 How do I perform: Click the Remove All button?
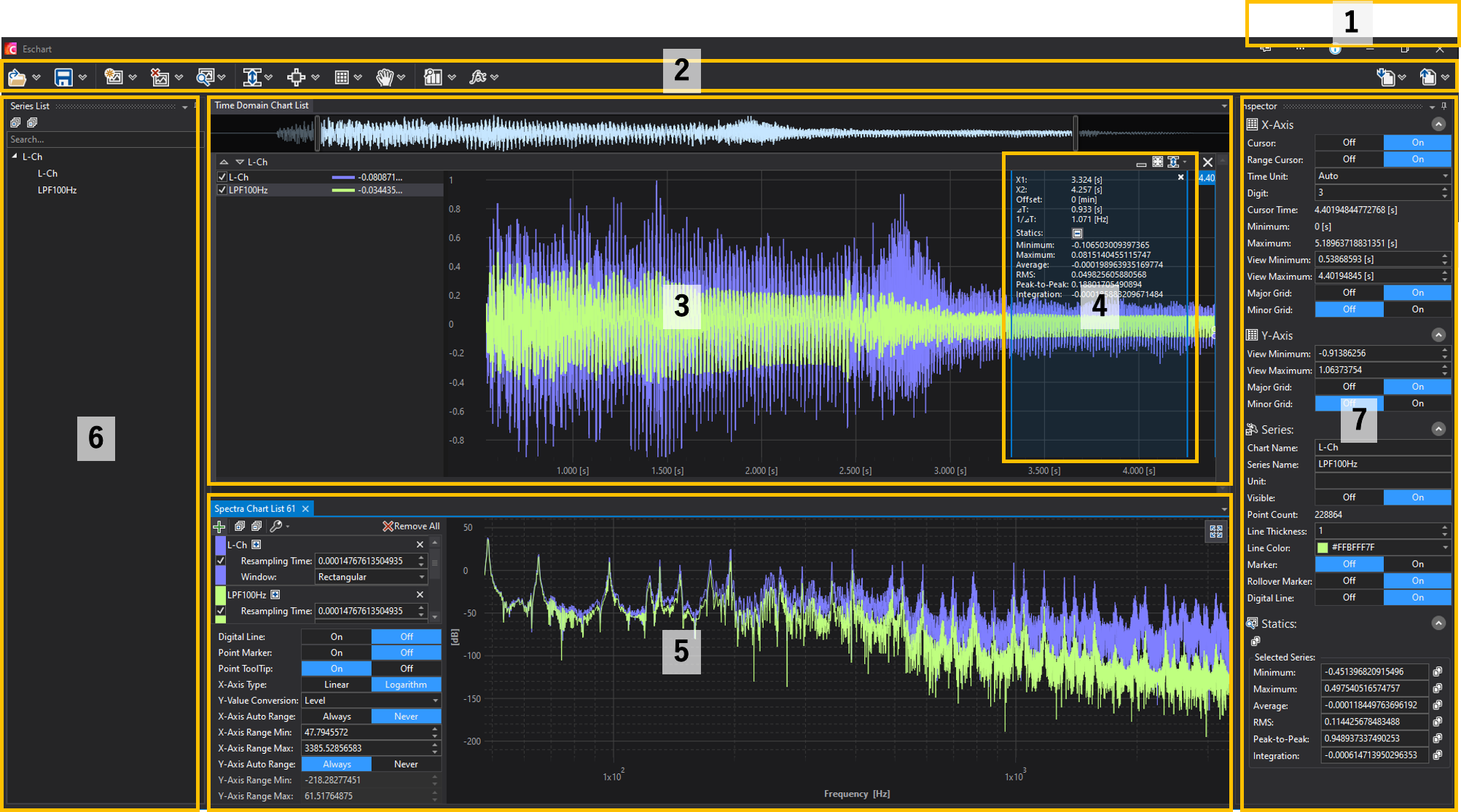point(411,526)
